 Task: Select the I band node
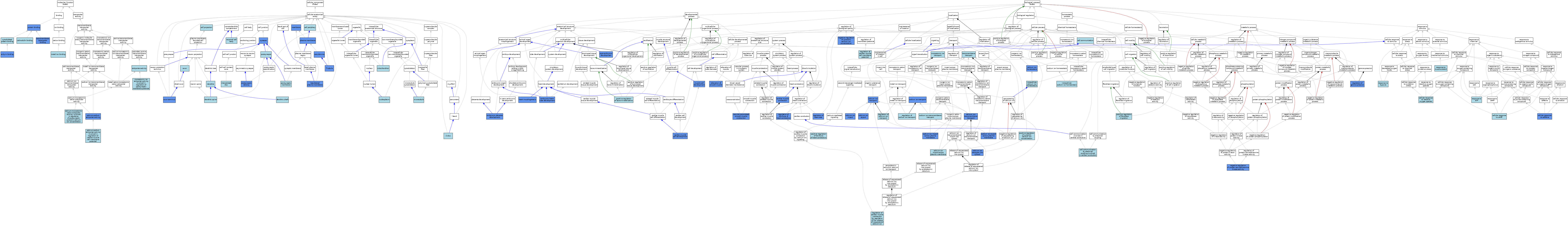pos(454,116)
